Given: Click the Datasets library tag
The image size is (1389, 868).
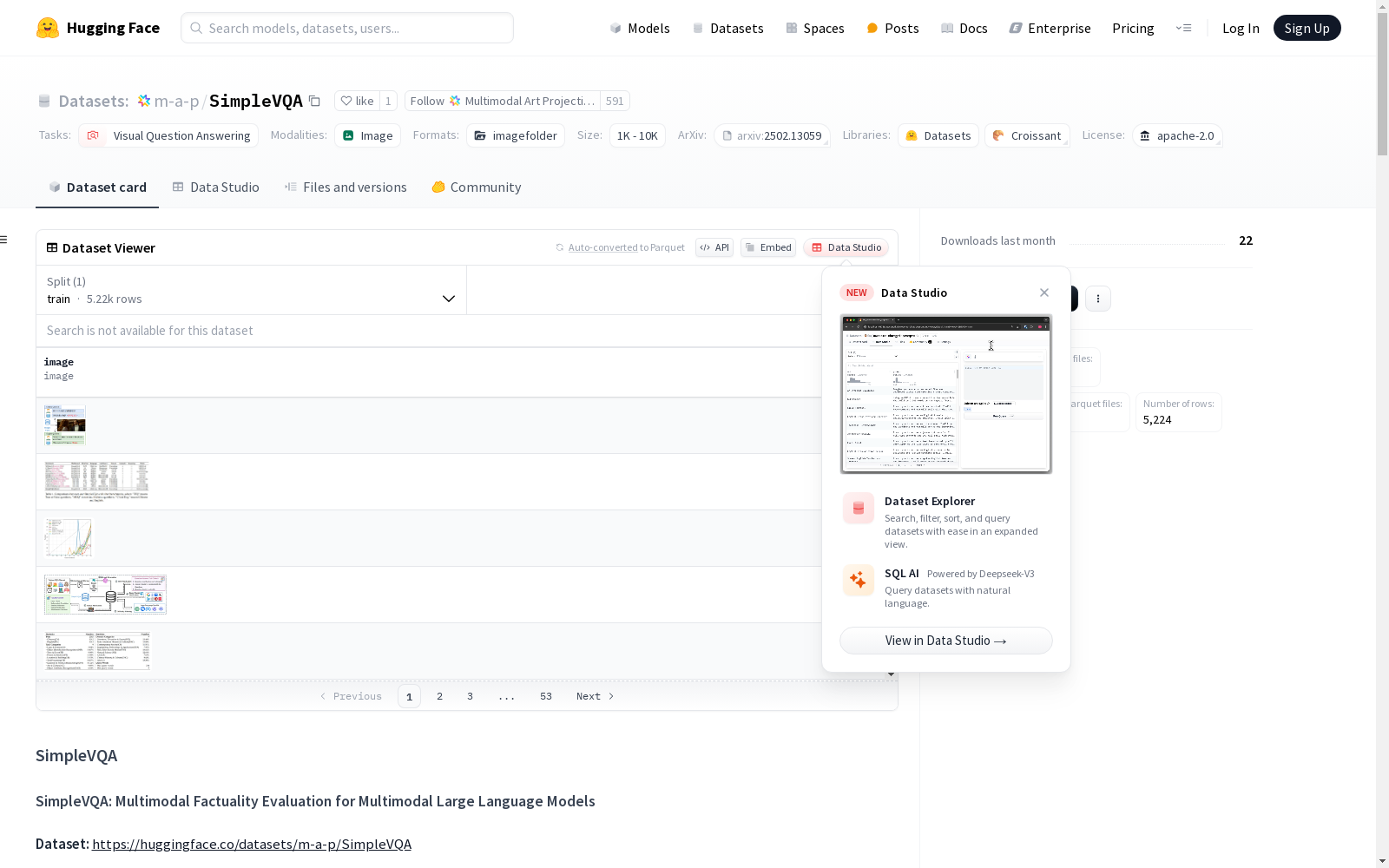Looking at the screenshot, I should 938,135.
